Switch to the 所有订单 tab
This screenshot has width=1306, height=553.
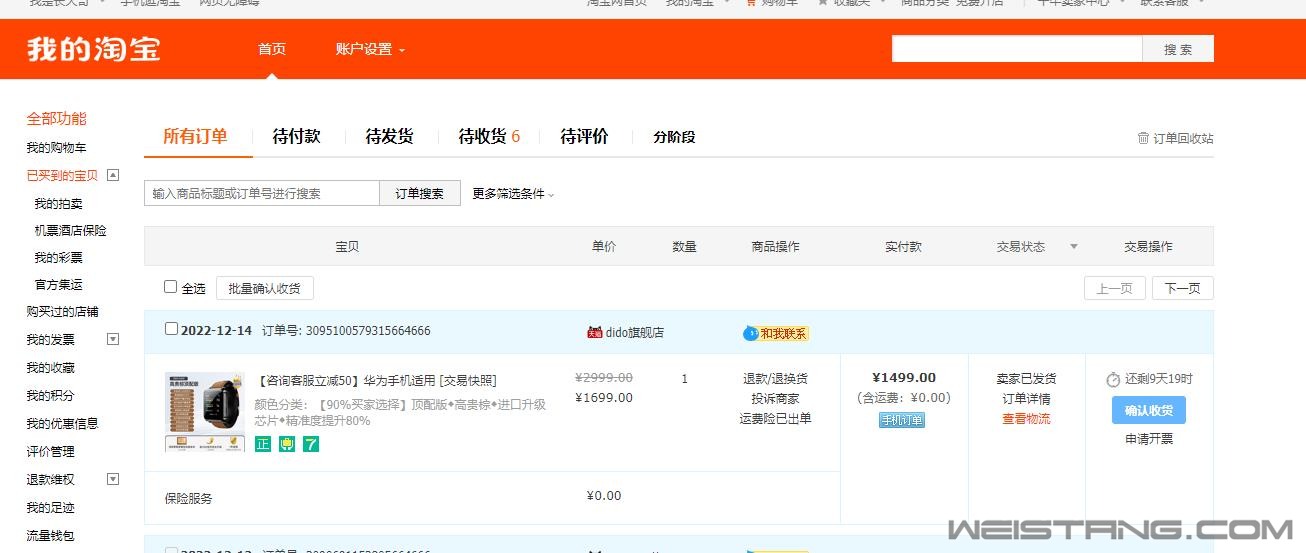pyautogui.click(x=195, y=136)
